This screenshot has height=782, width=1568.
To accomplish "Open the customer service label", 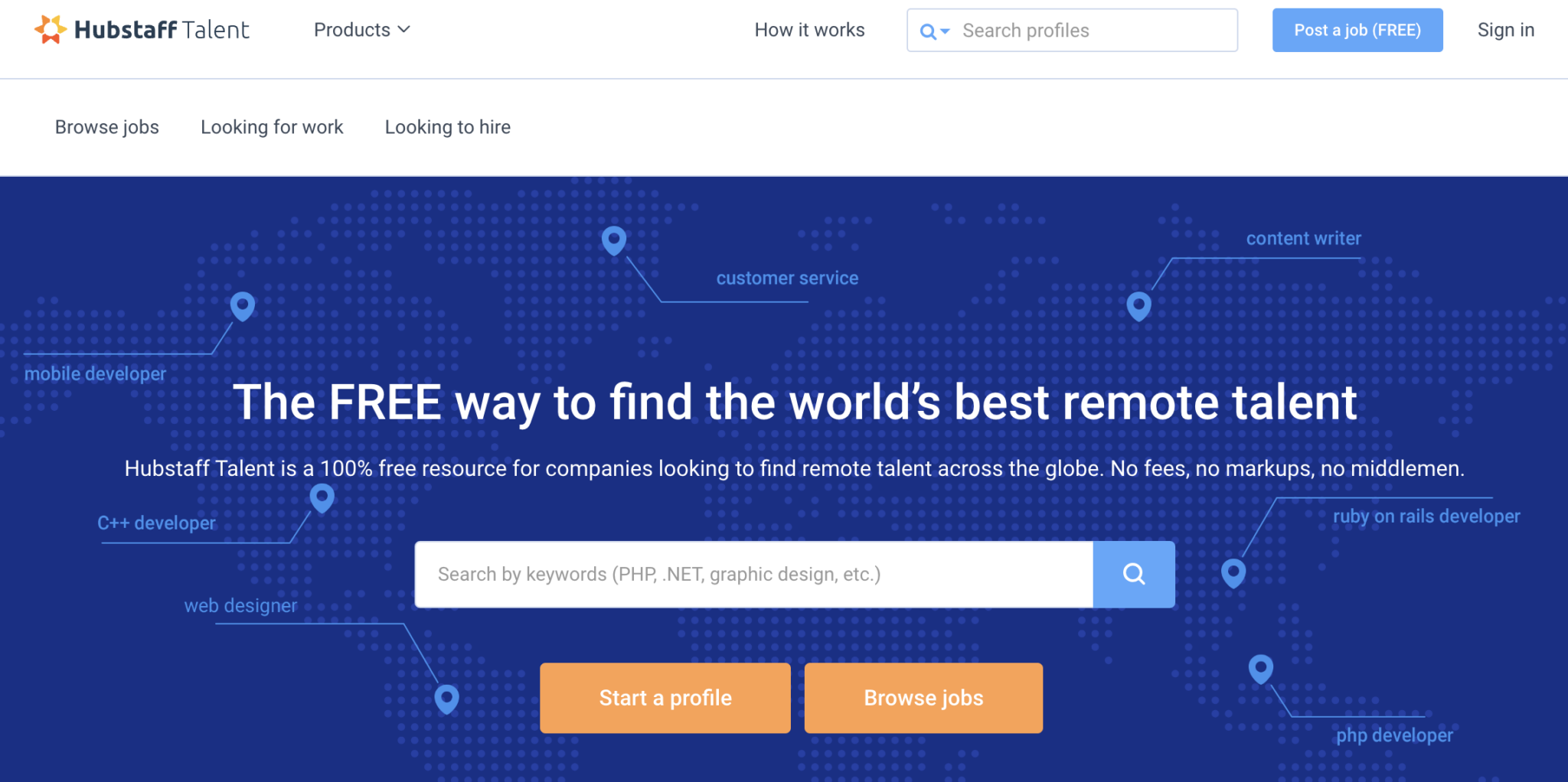I will tap(787, 279).
